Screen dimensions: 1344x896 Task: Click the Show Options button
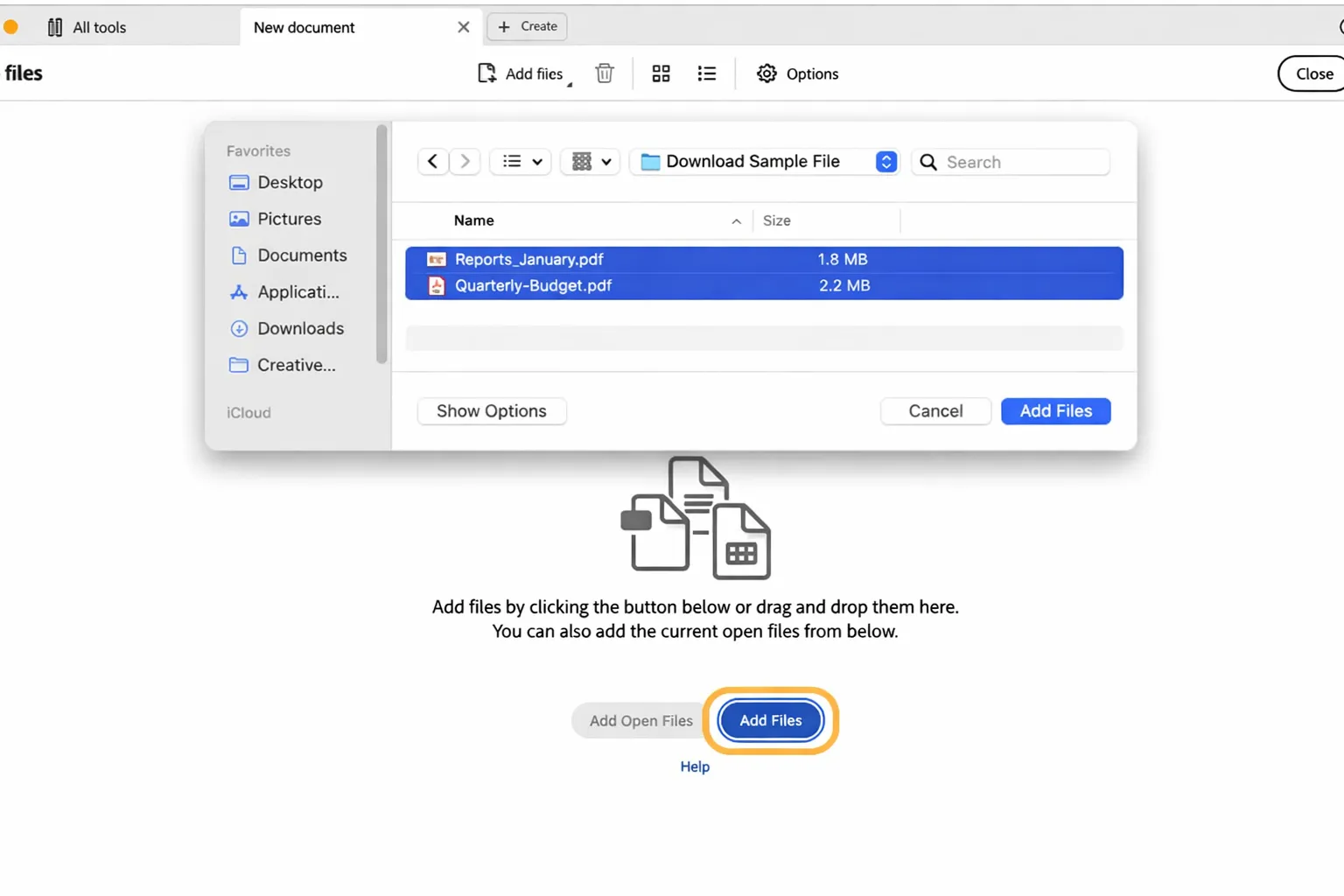click(x=491, y=410)
